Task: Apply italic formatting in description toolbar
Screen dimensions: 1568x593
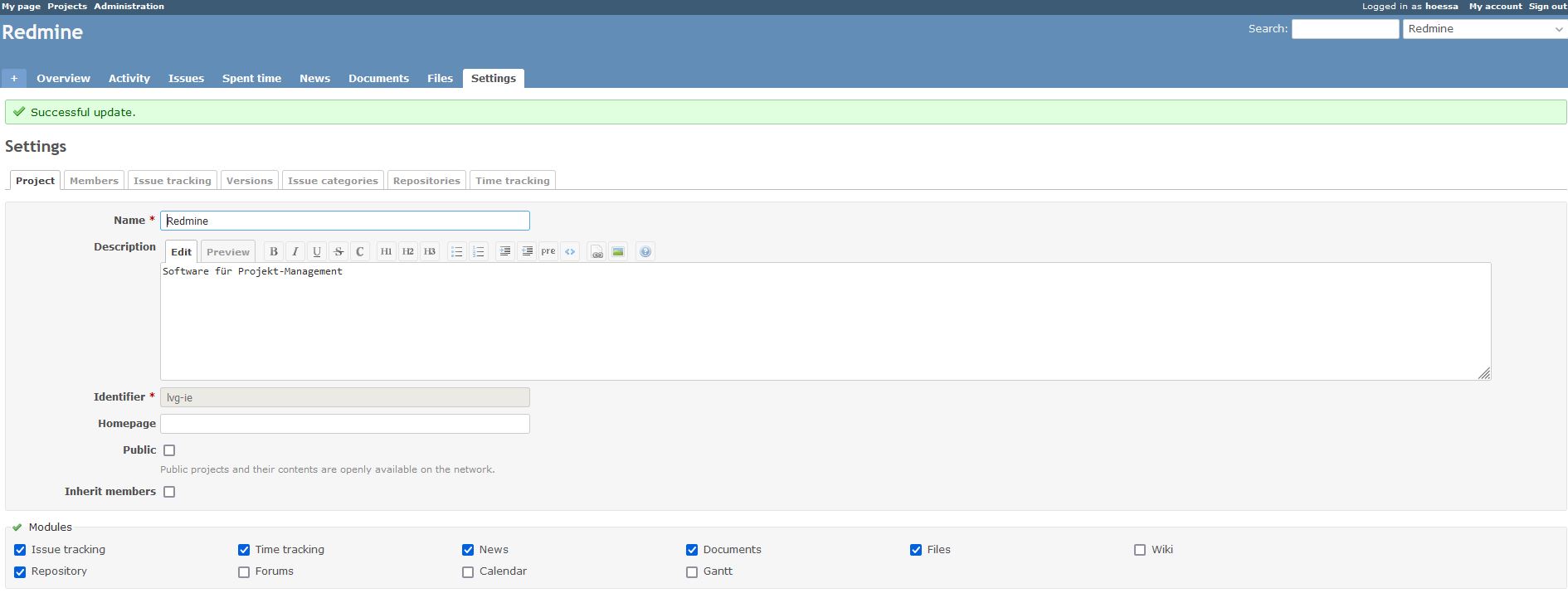Action: [295, 251]
